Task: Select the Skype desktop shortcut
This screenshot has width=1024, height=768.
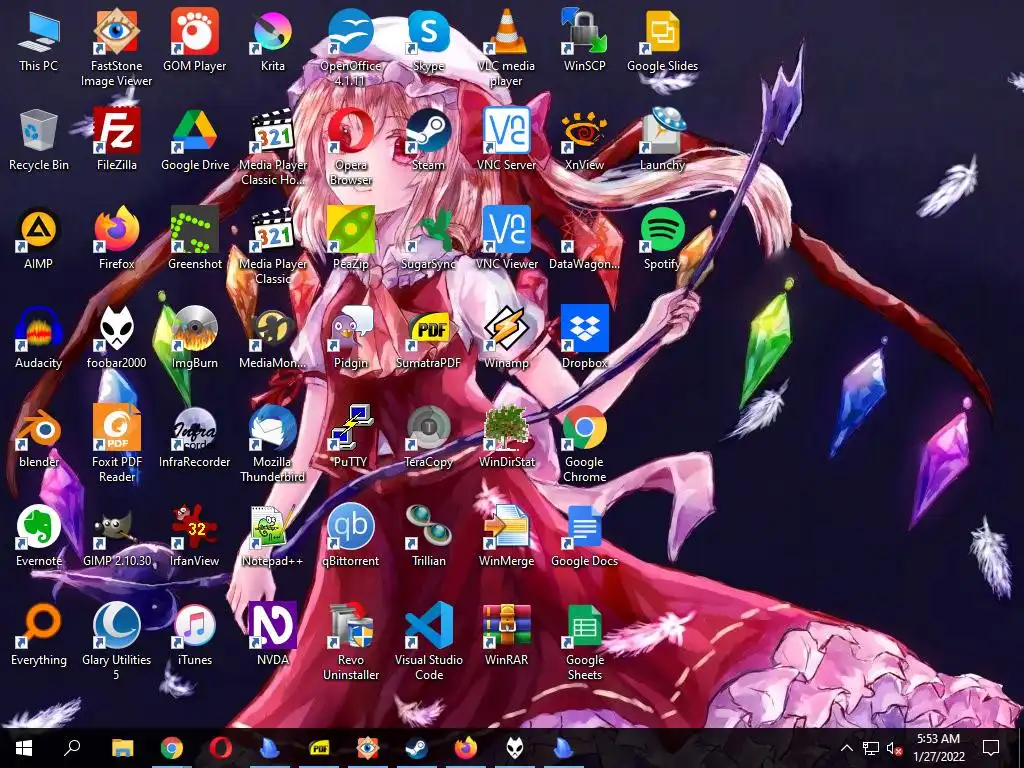Action: [x=428, y=40]
